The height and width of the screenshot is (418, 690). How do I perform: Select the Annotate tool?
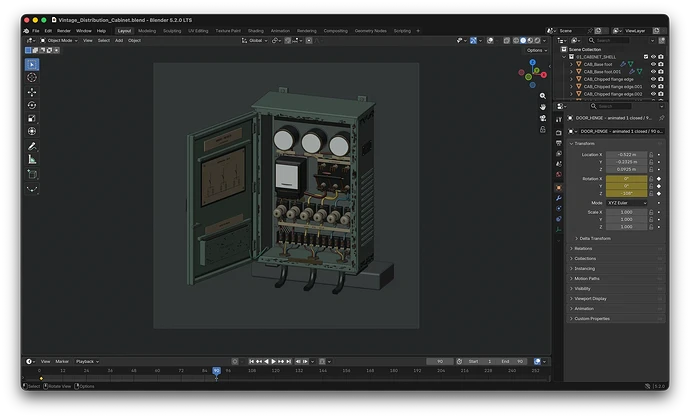point(32,146)
